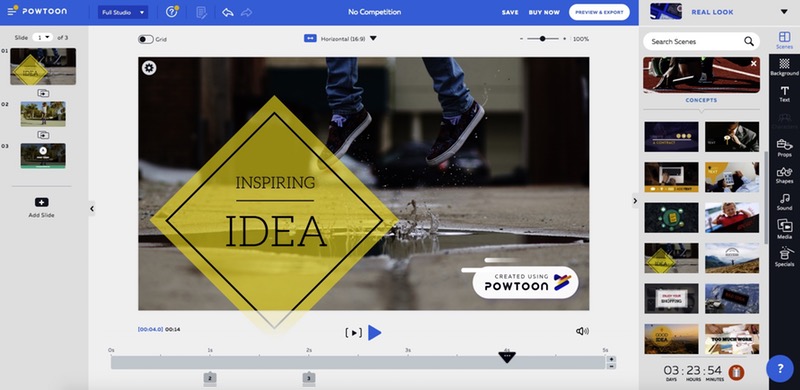800x390 pixels.
Task: Switch to the Scenes tab
Action: point(784,40)
